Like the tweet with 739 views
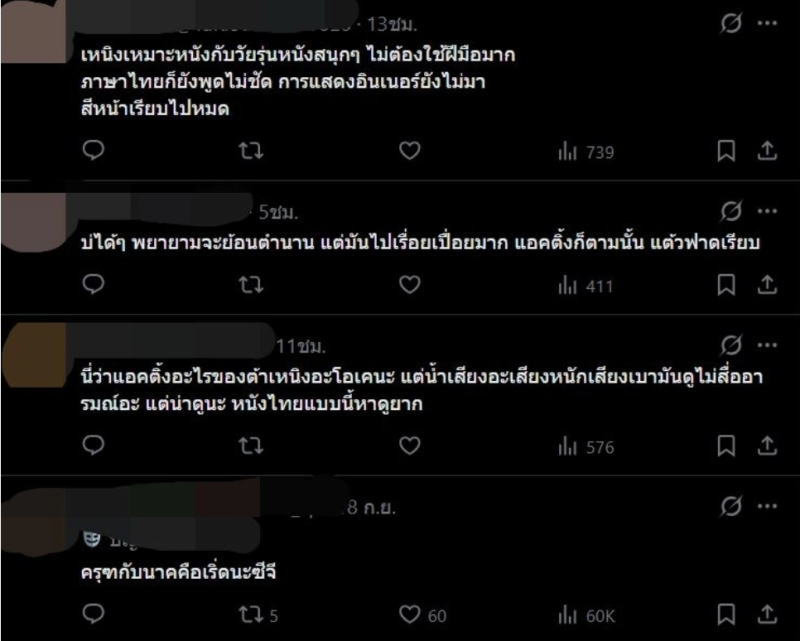The image size is (800, 641). coord(409,151)
